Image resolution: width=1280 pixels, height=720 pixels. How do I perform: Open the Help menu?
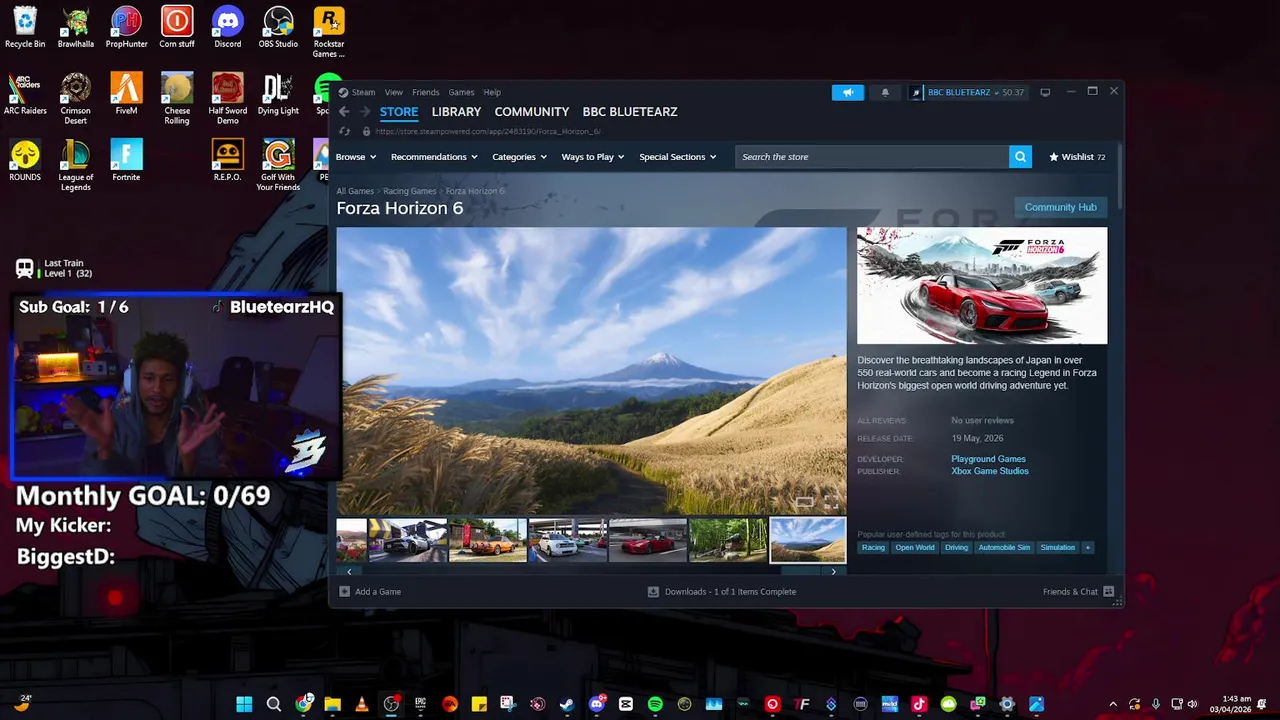coord(492,92)
